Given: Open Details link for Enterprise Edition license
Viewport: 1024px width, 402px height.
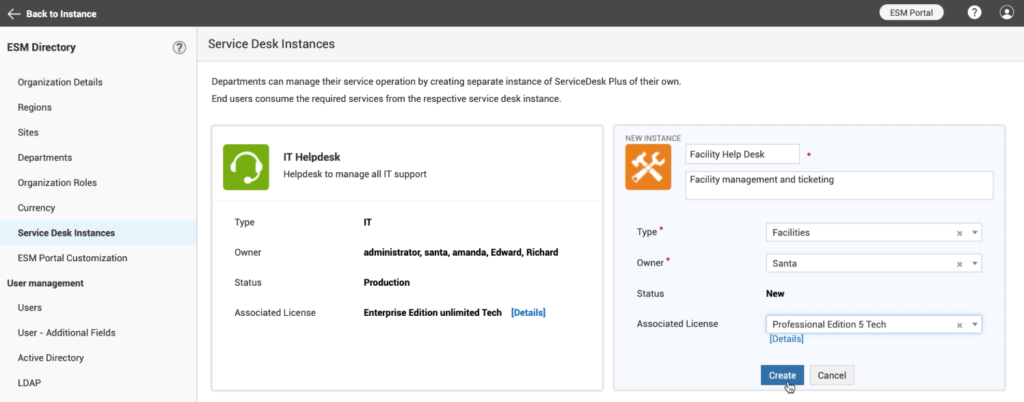Looking at the screenshot, I should [528, 313].
